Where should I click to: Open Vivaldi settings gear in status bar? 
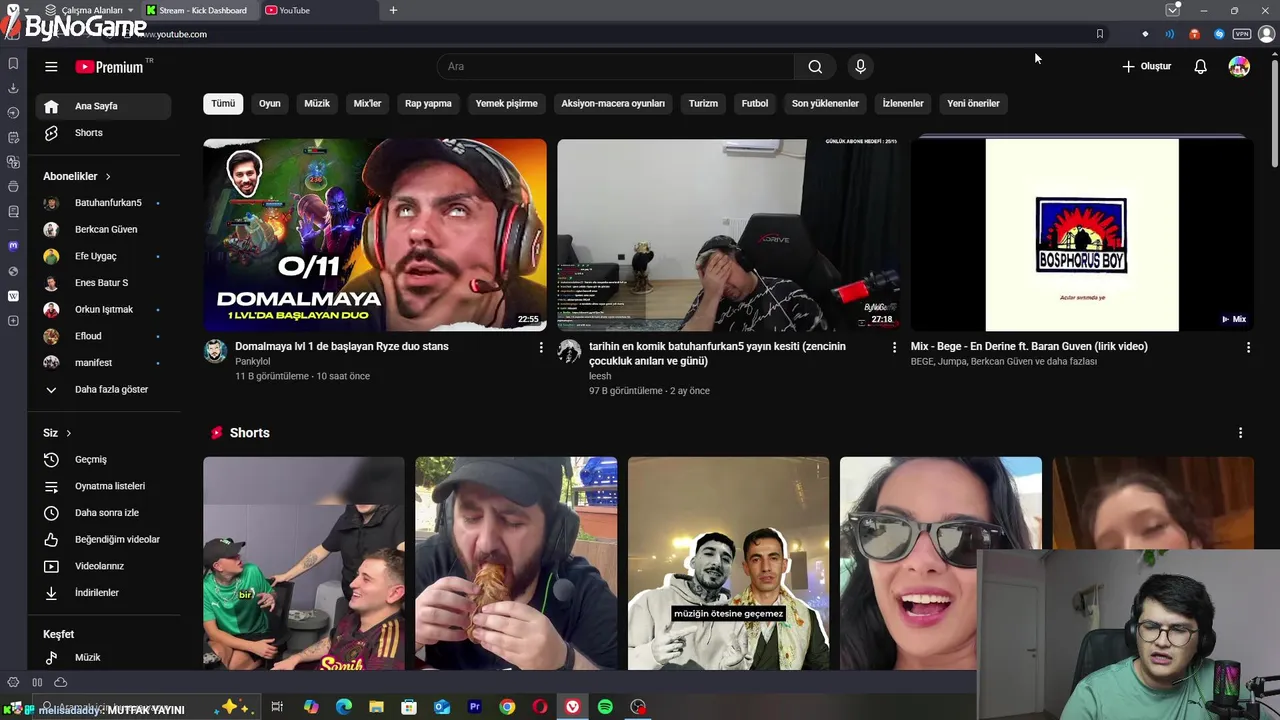click(13, 682)
